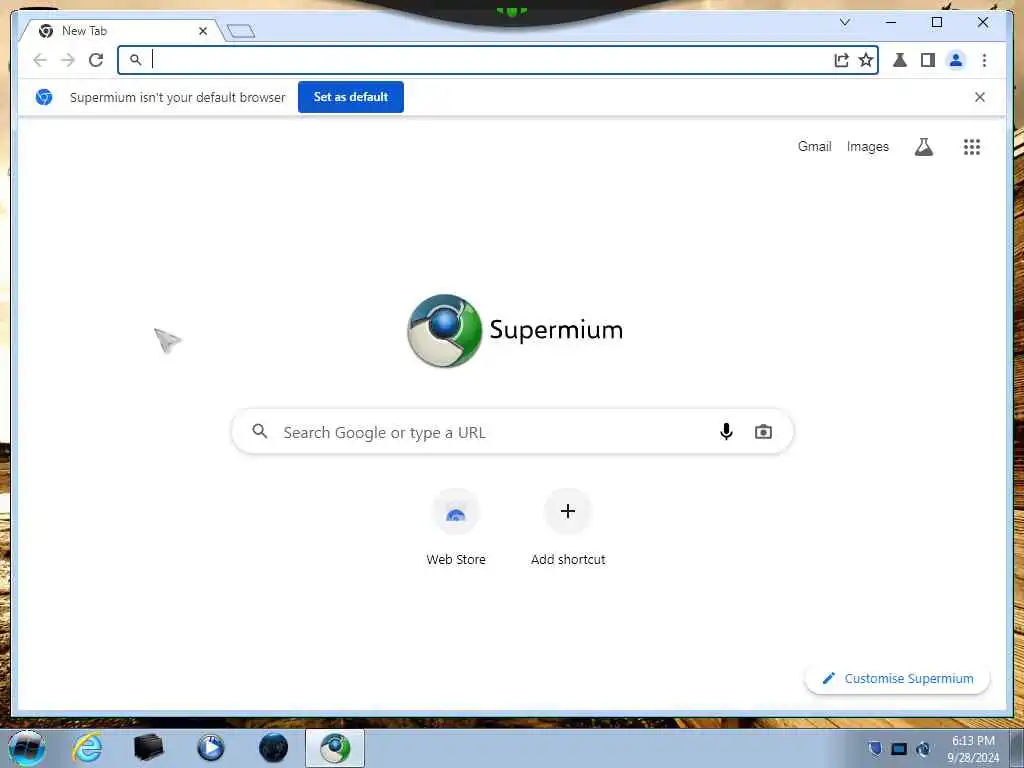Open the Images link
Viewport: 1024px width, 768px height.
868,146
